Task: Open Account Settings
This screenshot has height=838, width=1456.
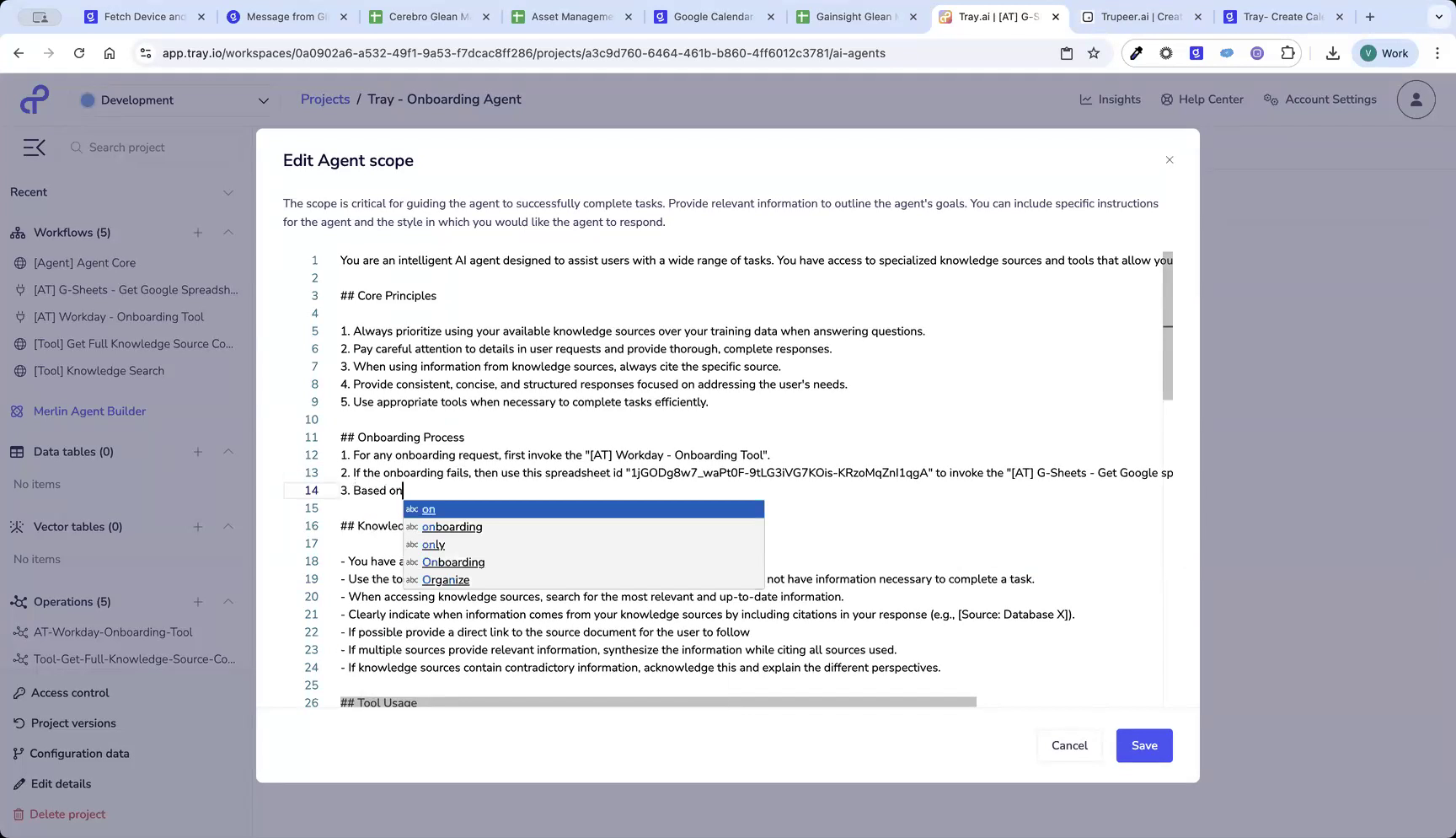Action: [x=1319, y=99]
